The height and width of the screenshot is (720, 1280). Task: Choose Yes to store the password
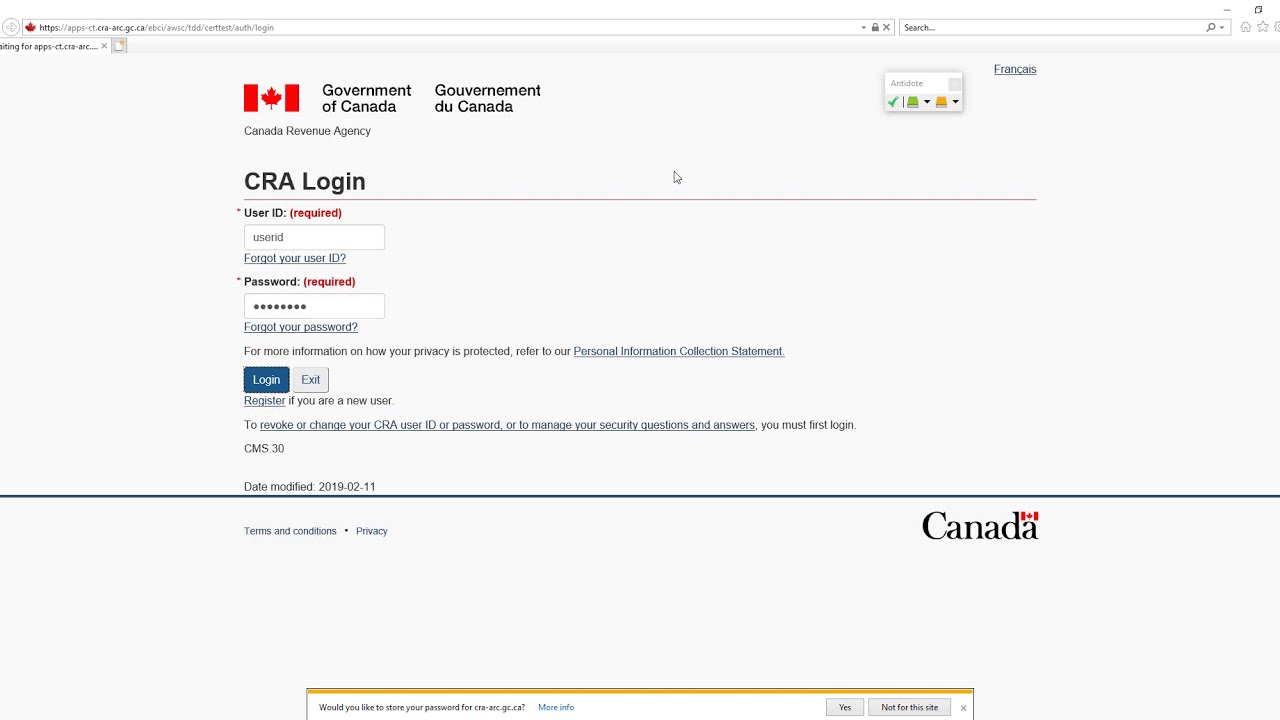pos(845,707)
